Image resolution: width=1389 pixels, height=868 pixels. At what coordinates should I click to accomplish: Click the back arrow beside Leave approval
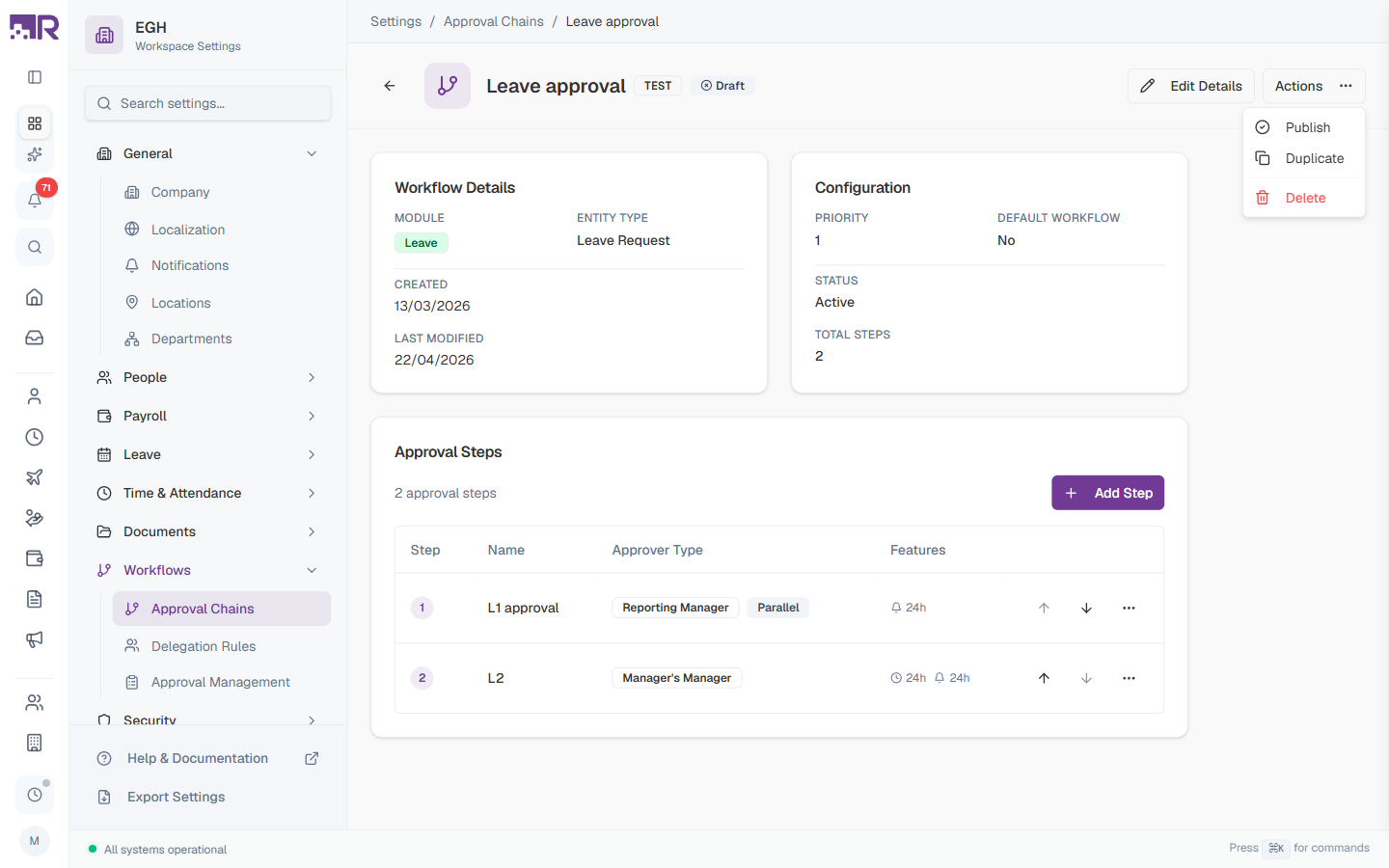pos(390,86)
